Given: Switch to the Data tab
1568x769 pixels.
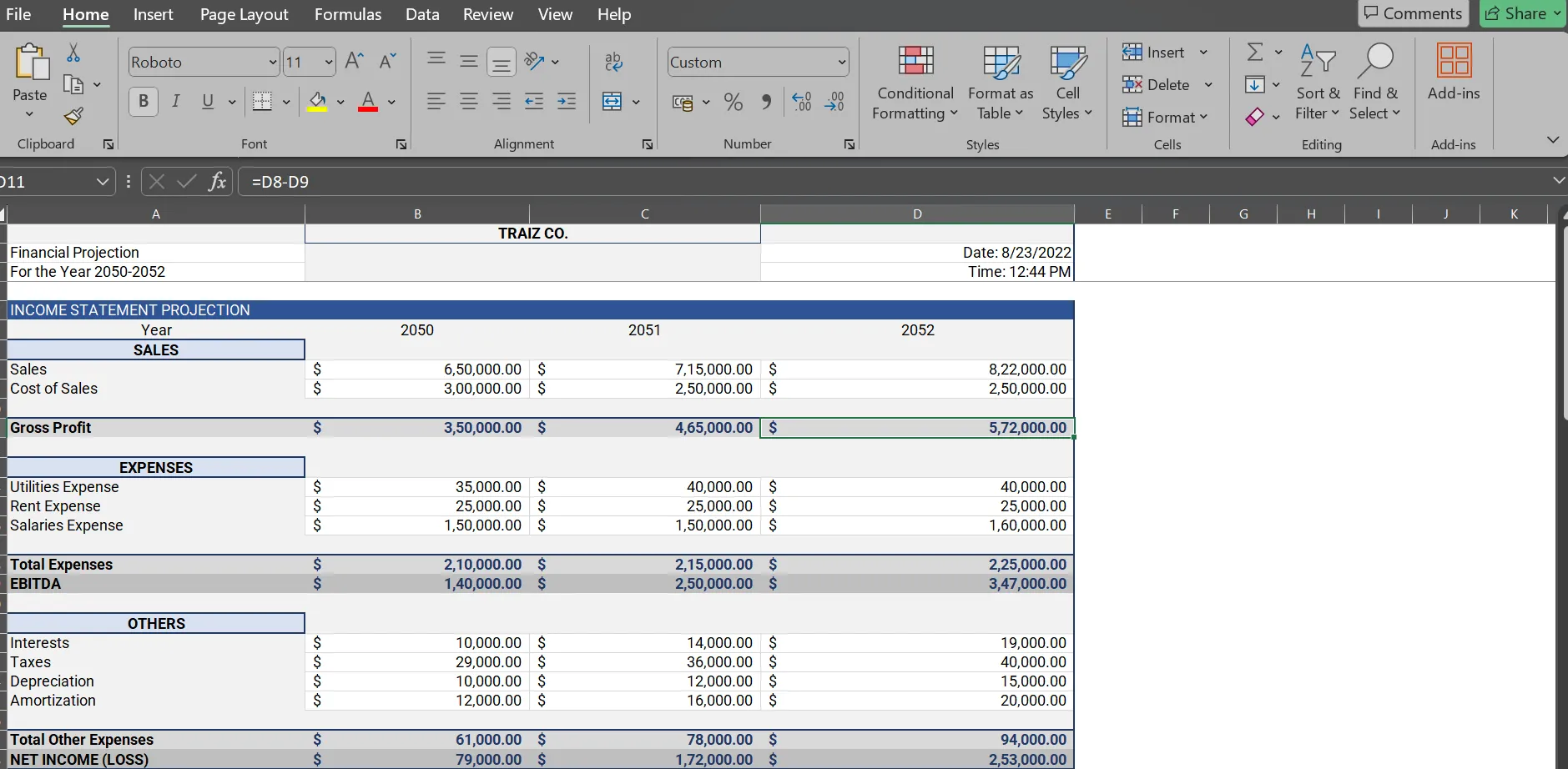Looking at the screenshot, I should tap(422, 14).
